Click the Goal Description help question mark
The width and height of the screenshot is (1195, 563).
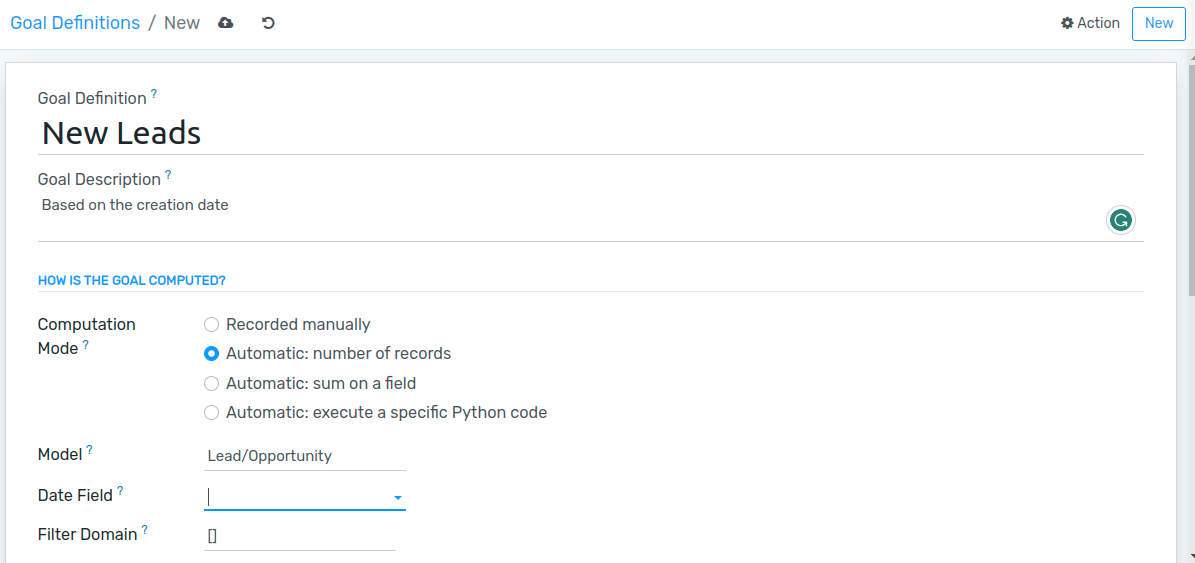coord(168,174)
